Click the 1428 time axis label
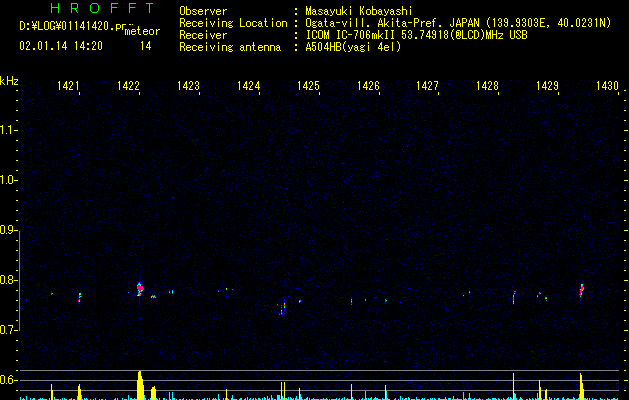Viewport: 629px width, 400px height. pos(487,85)
